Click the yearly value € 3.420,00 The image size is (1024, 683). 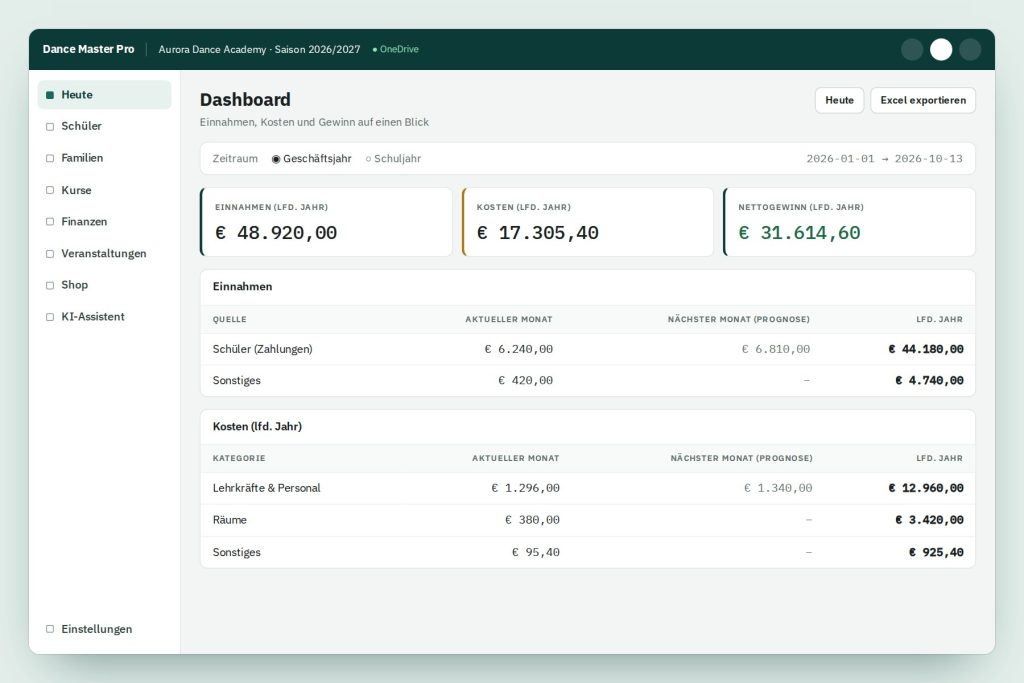(x=929, y=520)
